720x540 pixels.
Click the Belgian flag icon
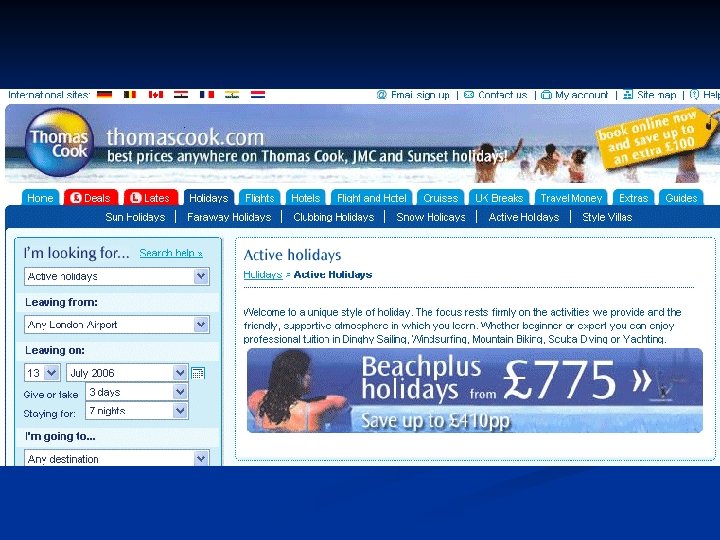coord(130,95)
